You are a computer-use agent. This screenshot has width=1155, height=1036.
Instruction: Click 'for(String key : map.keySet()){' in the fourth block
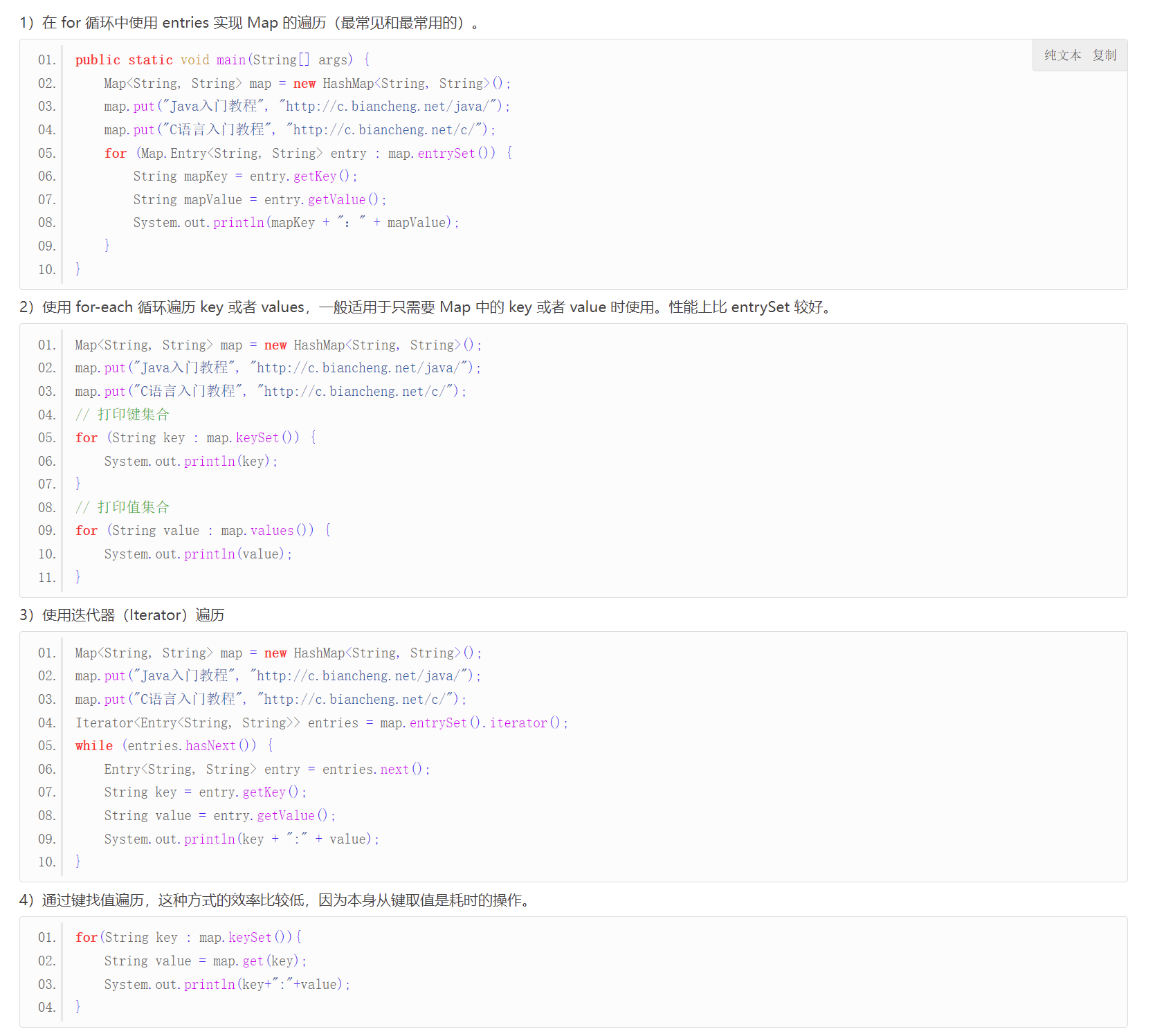tap(189, 938)
